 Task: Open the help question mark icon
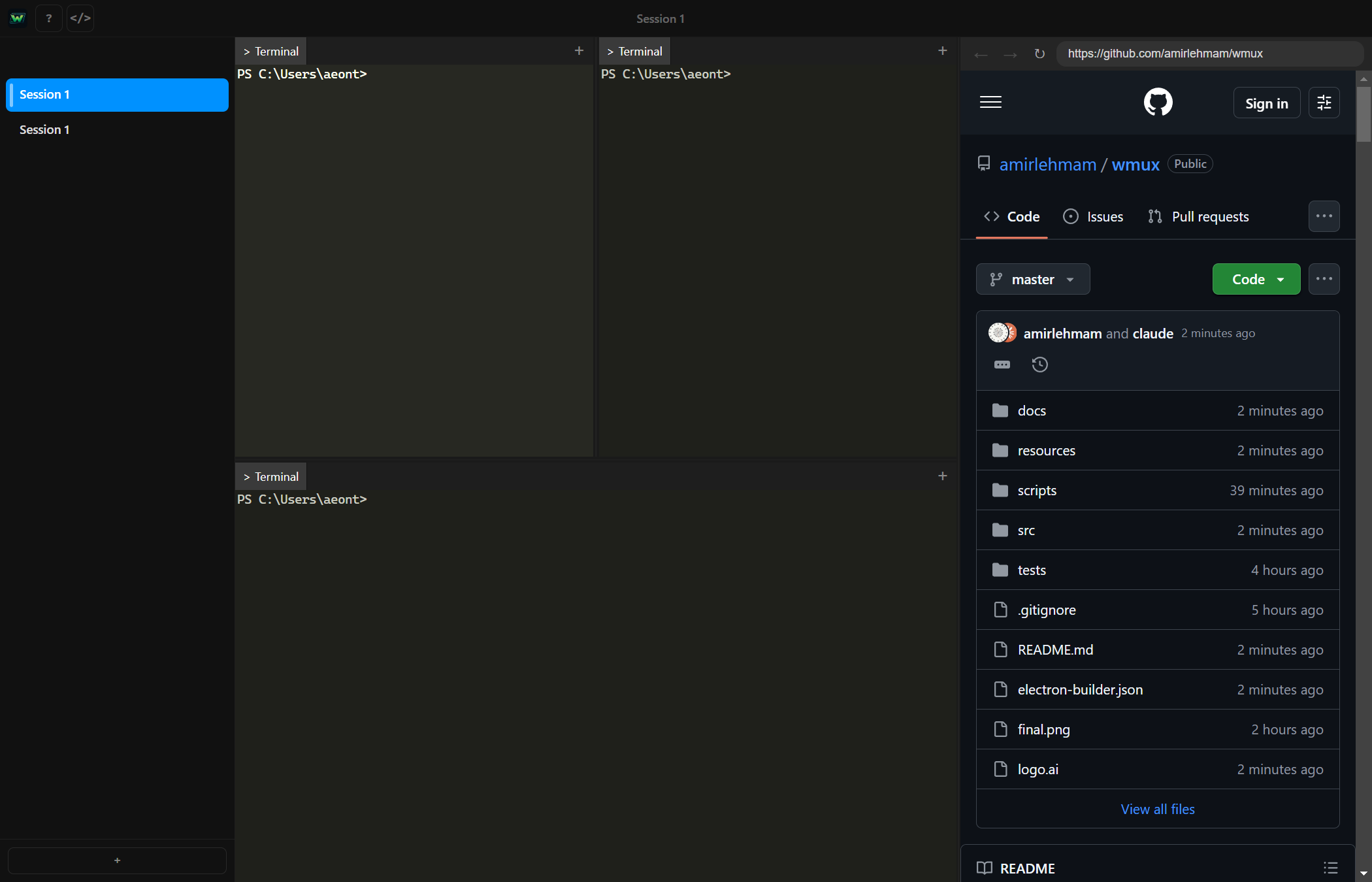click(x=49, y=18)
